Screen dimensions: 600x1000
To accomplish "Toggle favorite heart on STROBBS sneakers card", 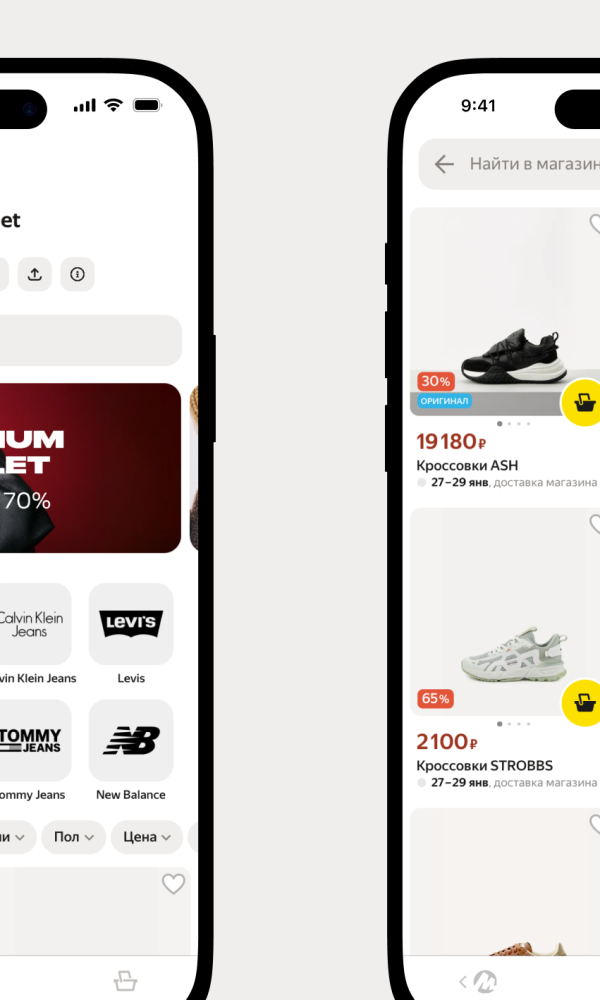I will (596, 524).
